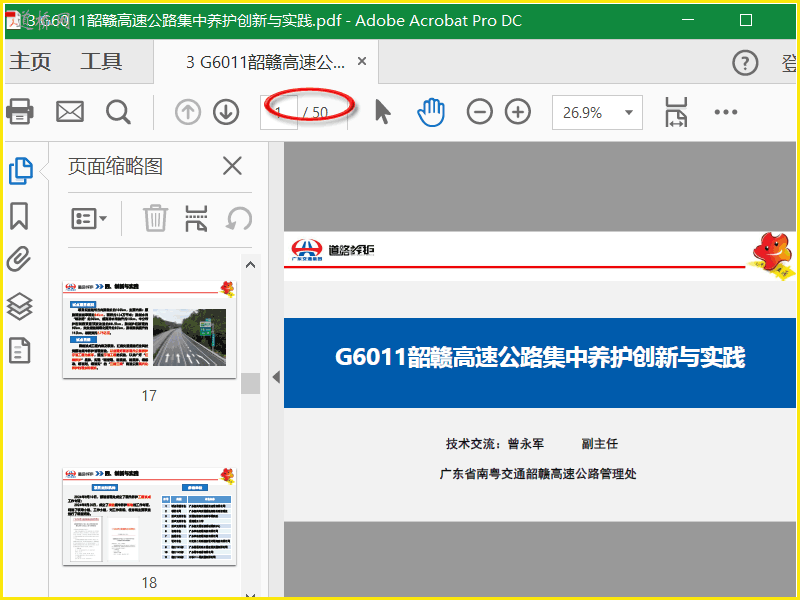This screenshot has width=800, height=600.
Task: Select the 3 G6011韶赣高速公... document tab
Action: (x=265, y=62)
